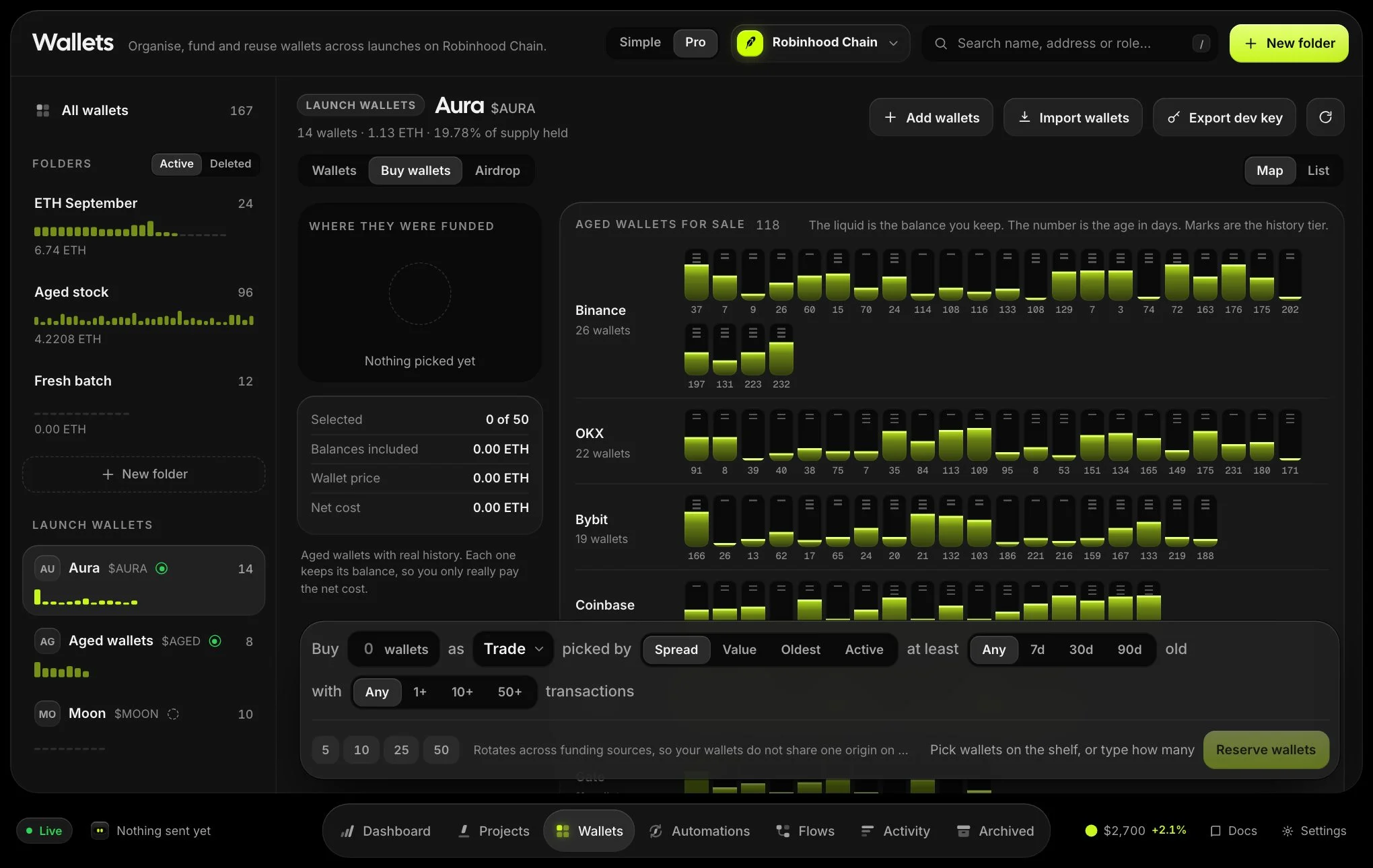1373x868 pixels.
Task: Click the Add wallets button
Action: (x=931, y=117)
